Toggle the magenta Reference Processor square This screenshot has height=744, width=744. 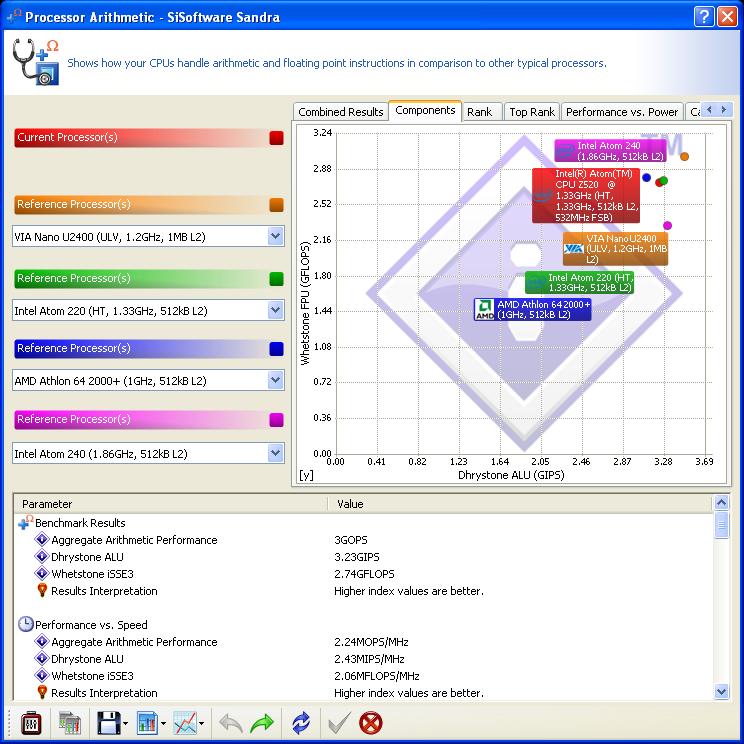tap(276, 420)
